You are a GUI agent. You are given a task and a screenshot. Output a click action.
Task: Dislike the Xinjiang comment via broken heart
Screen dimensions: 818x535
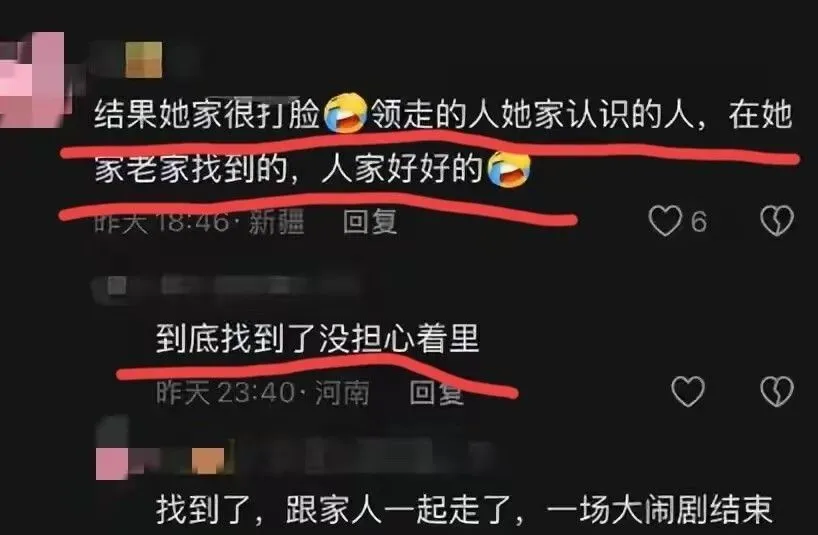click(777, 221)
